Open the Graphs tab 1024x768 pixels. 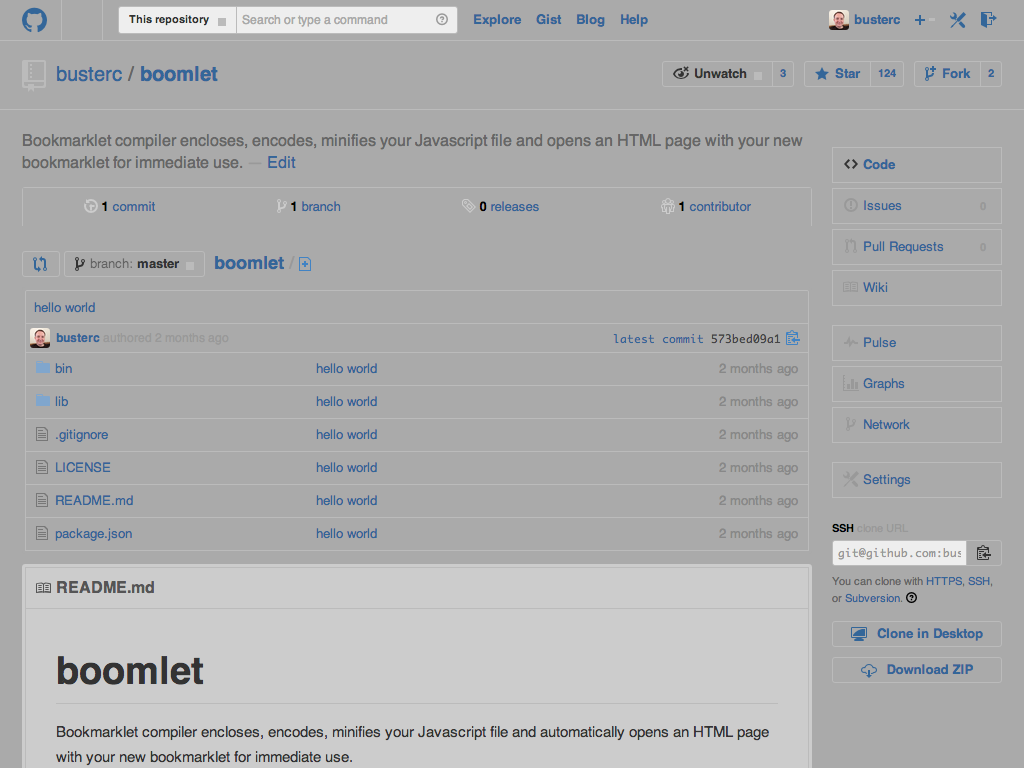point(916,383)
